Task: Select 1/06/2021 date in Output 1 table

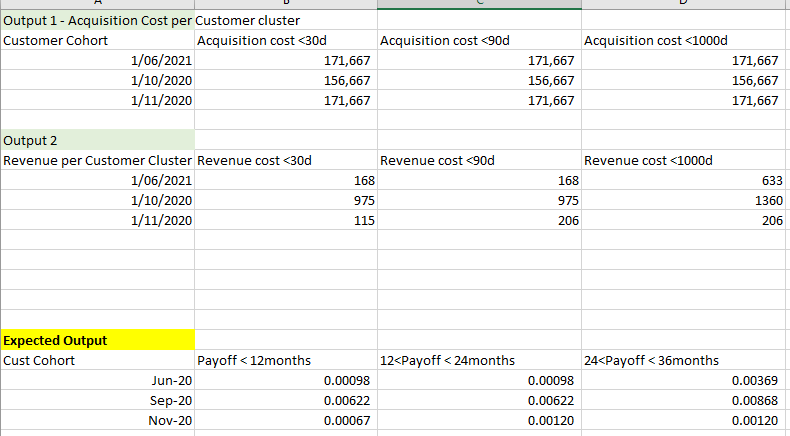Action: pyautogui.click(x=98, y=60)
